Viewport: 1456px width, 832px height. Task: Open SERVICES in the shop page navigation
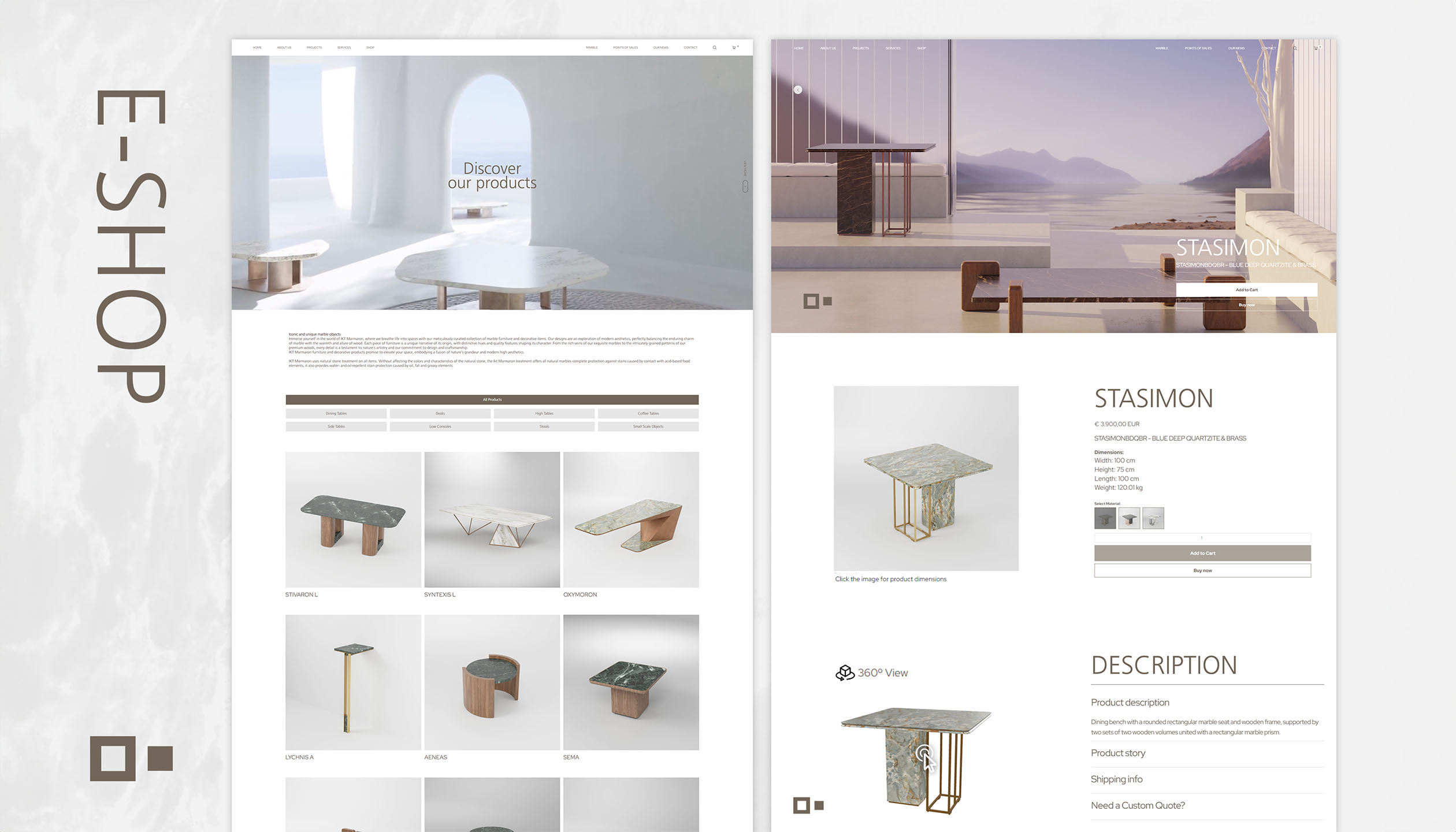[344, 47]
